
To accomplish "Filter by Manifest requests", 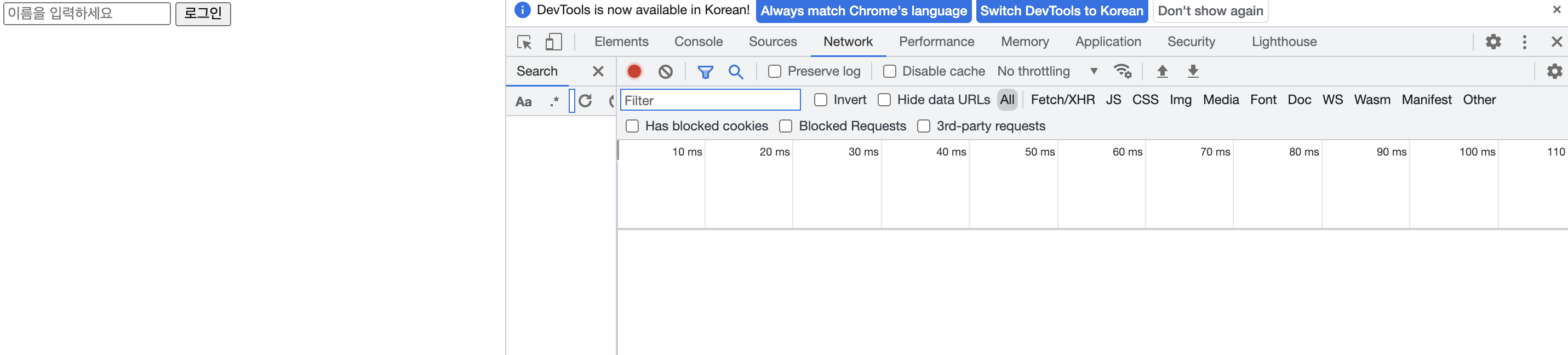I will point(1426,100).
